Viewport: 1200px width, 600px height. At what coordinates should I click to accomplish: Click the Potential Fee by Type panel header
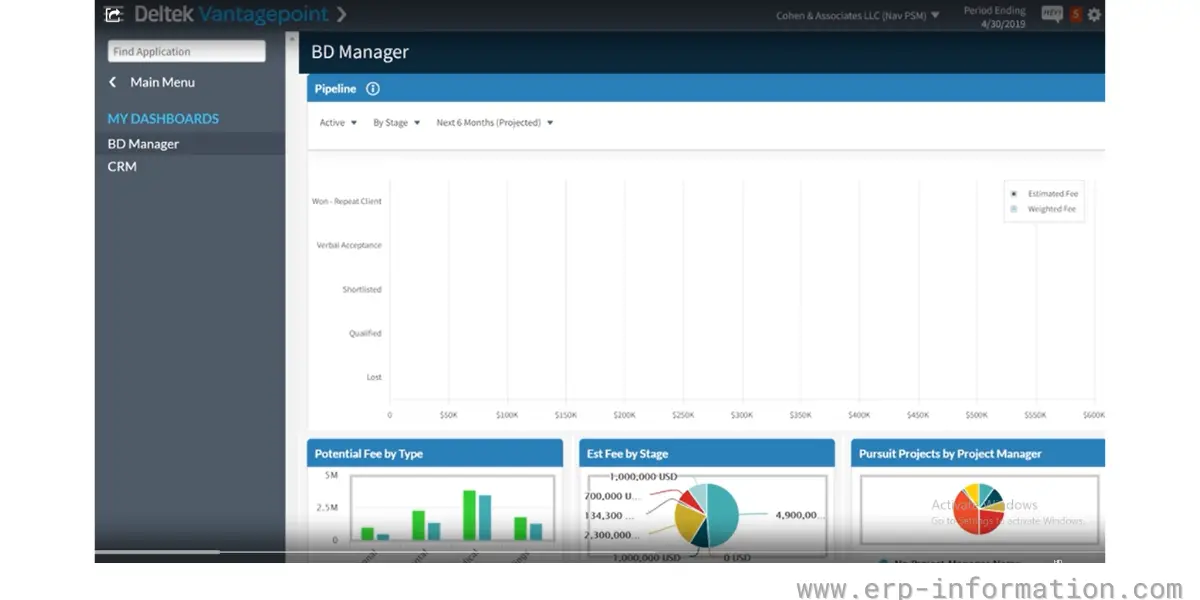coord(435,453)
